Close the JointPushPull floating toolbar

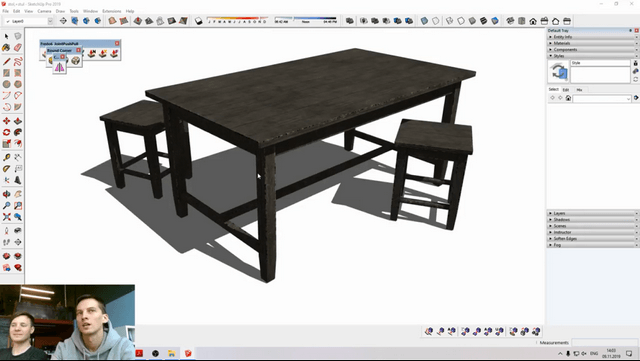[x=117, y=43]
